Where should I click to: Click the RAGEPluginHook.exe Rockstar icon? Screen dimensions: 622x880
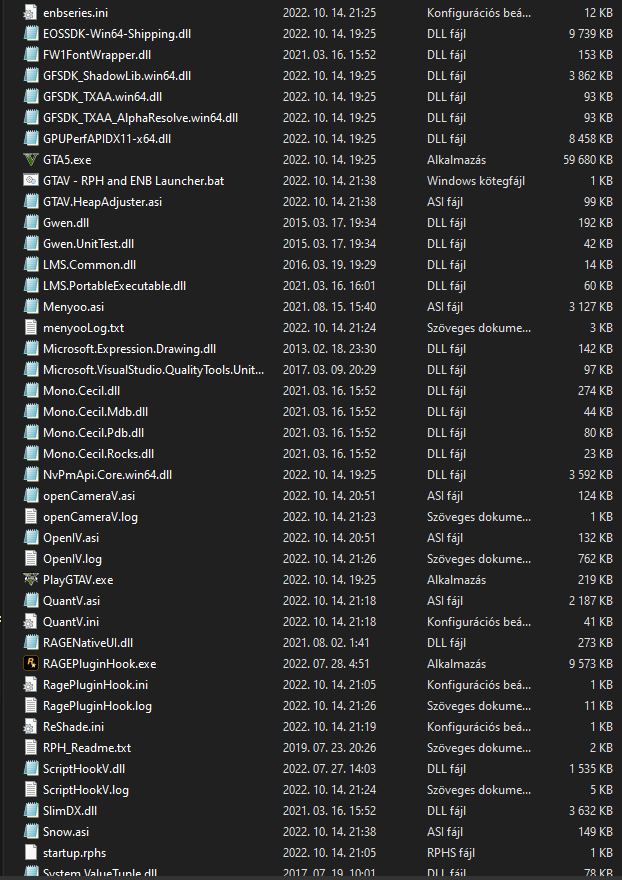tap(30, 664)
